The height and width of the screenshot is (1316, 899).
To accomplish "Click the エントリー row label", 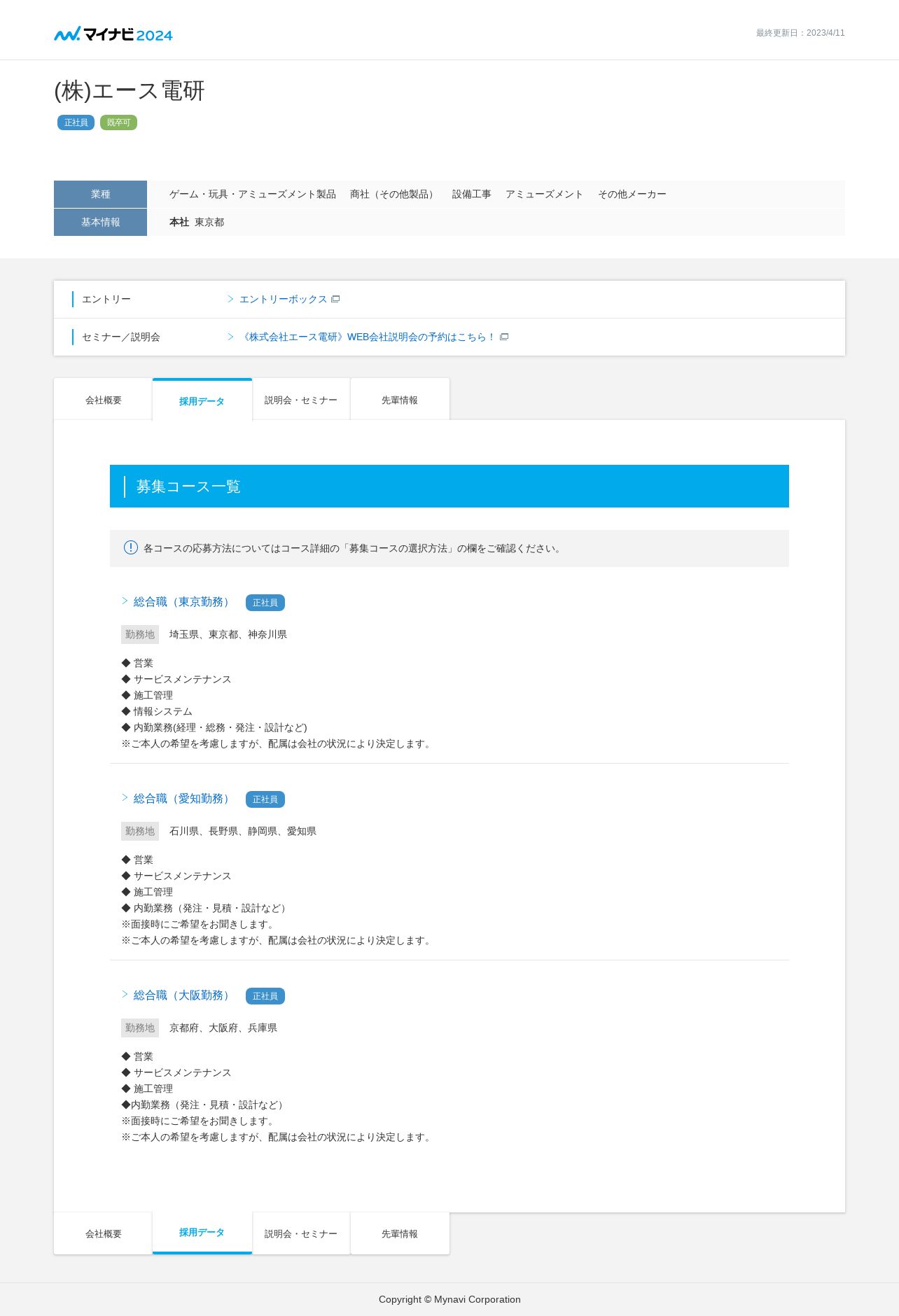I will [106, 299].
